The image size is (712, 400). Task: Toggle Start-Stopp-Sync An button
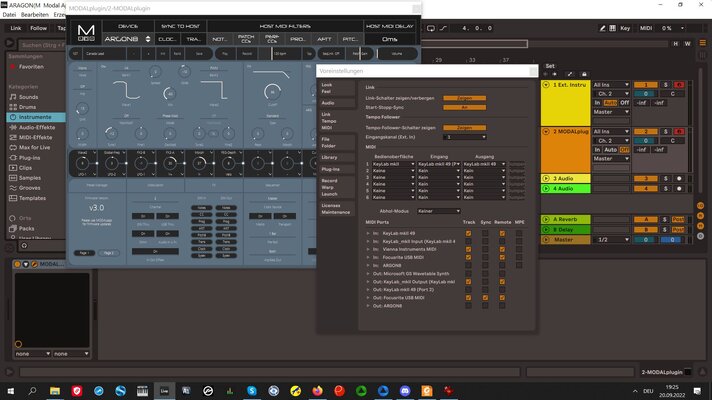click(465, 108)
